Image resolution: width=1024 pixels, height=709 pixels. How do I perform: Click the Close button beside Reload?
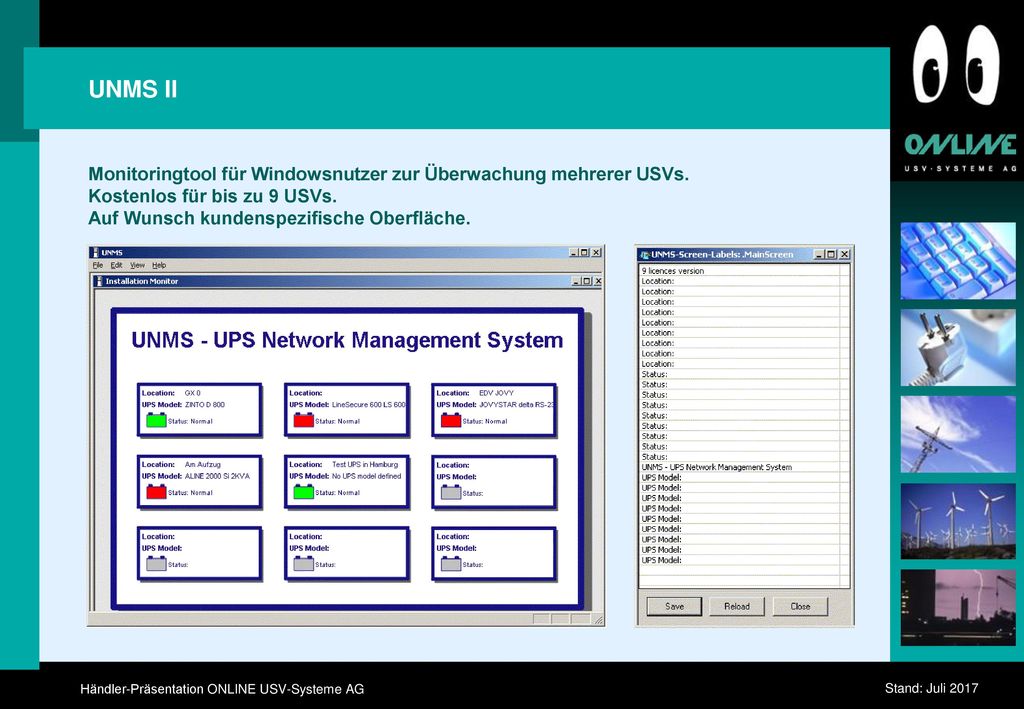pyautogui.click(x=800, y=606)
